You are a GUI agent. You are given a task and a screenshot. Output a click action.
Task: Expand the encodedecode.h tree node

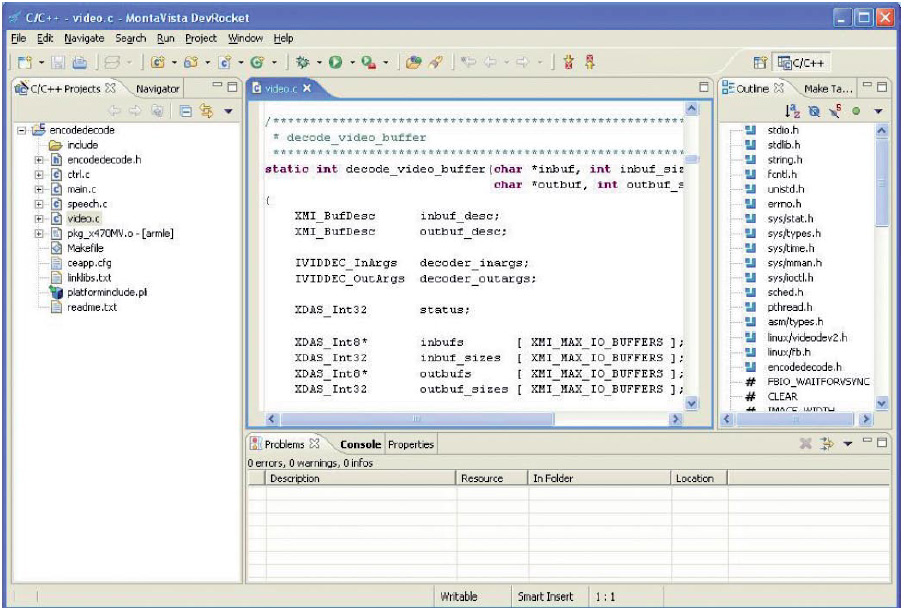[x=39, y=160]
